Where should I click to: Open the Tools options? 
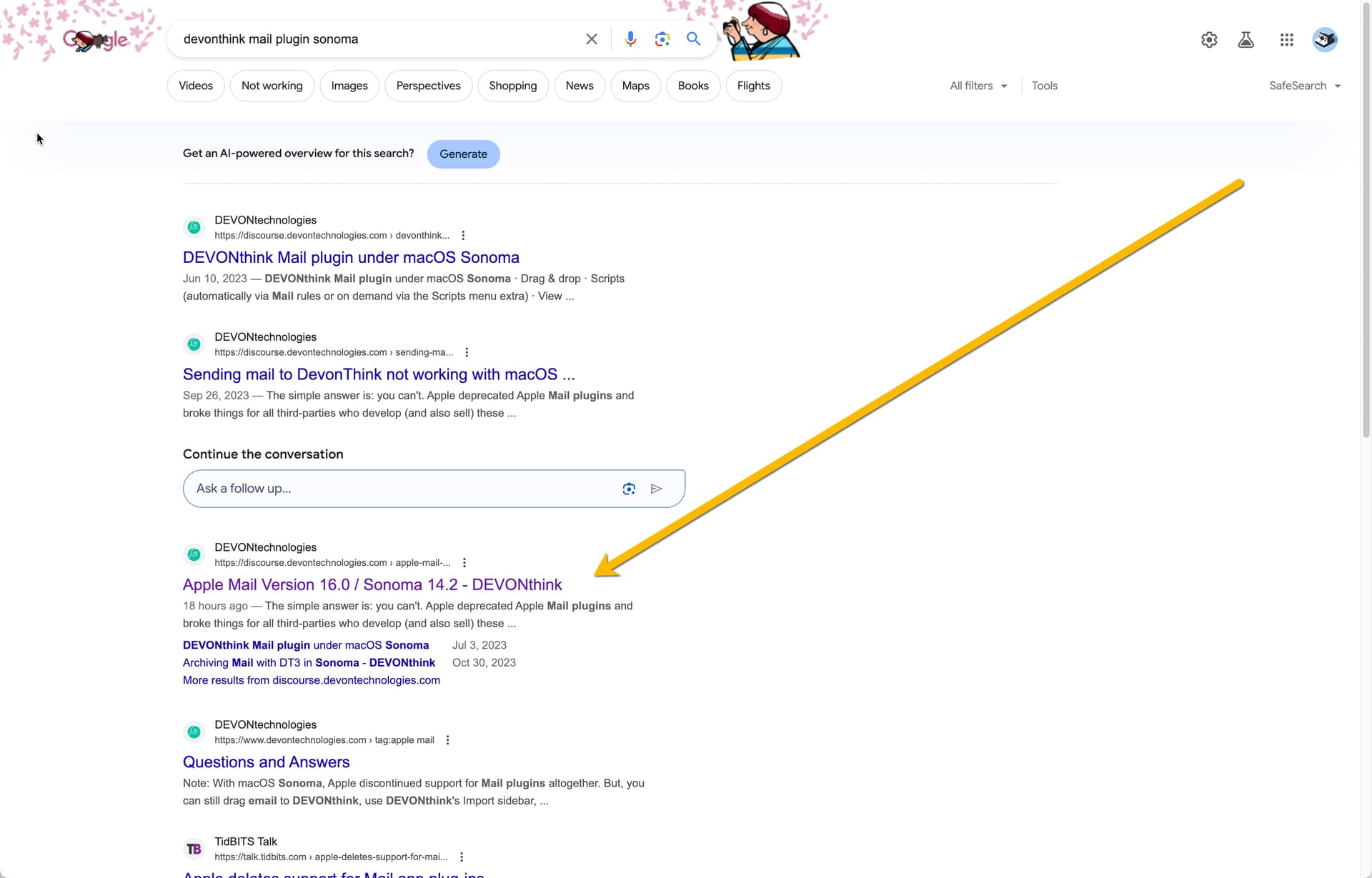pos(1044,86)
